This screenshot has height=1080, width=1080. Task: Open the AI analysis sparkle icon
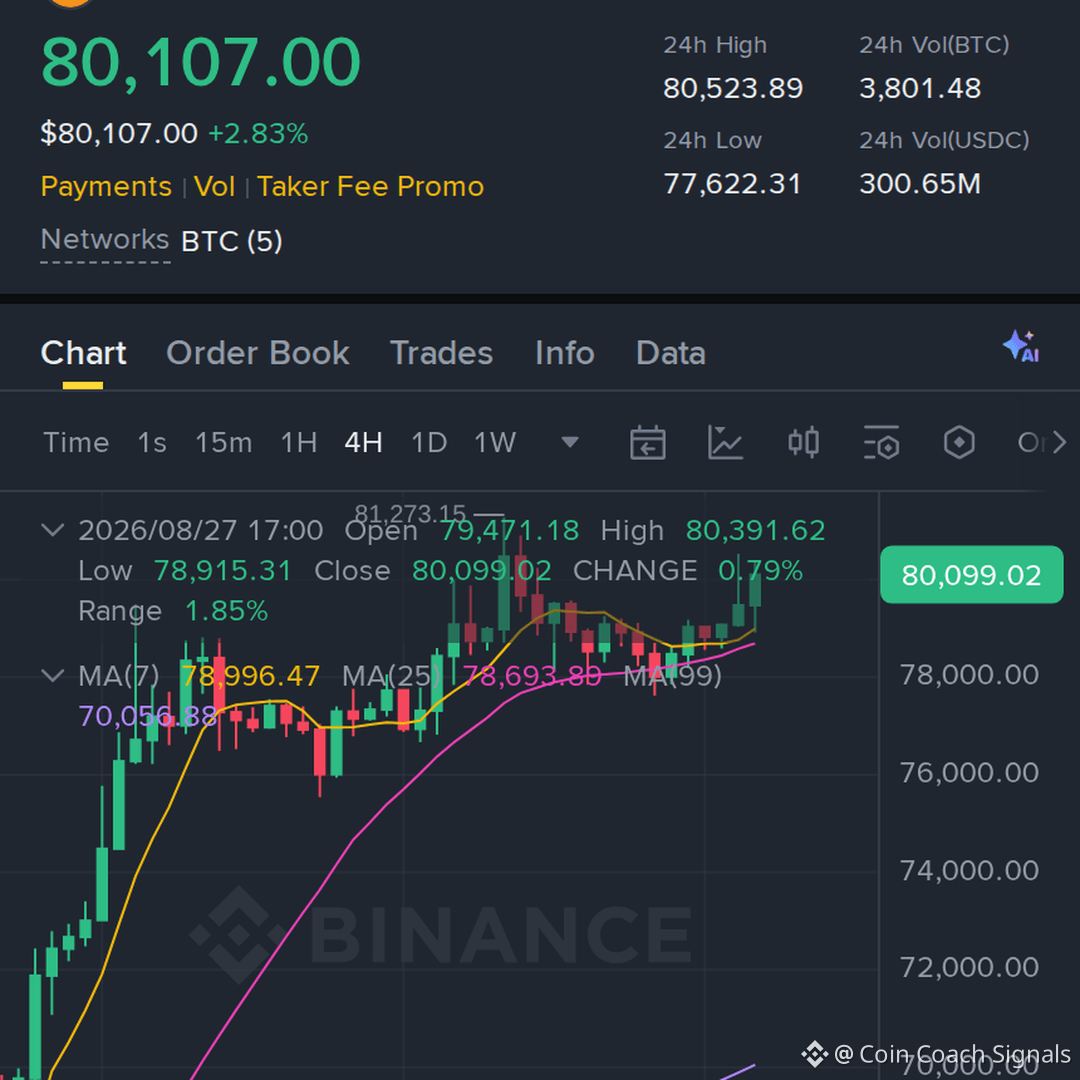click(1021, 346)
